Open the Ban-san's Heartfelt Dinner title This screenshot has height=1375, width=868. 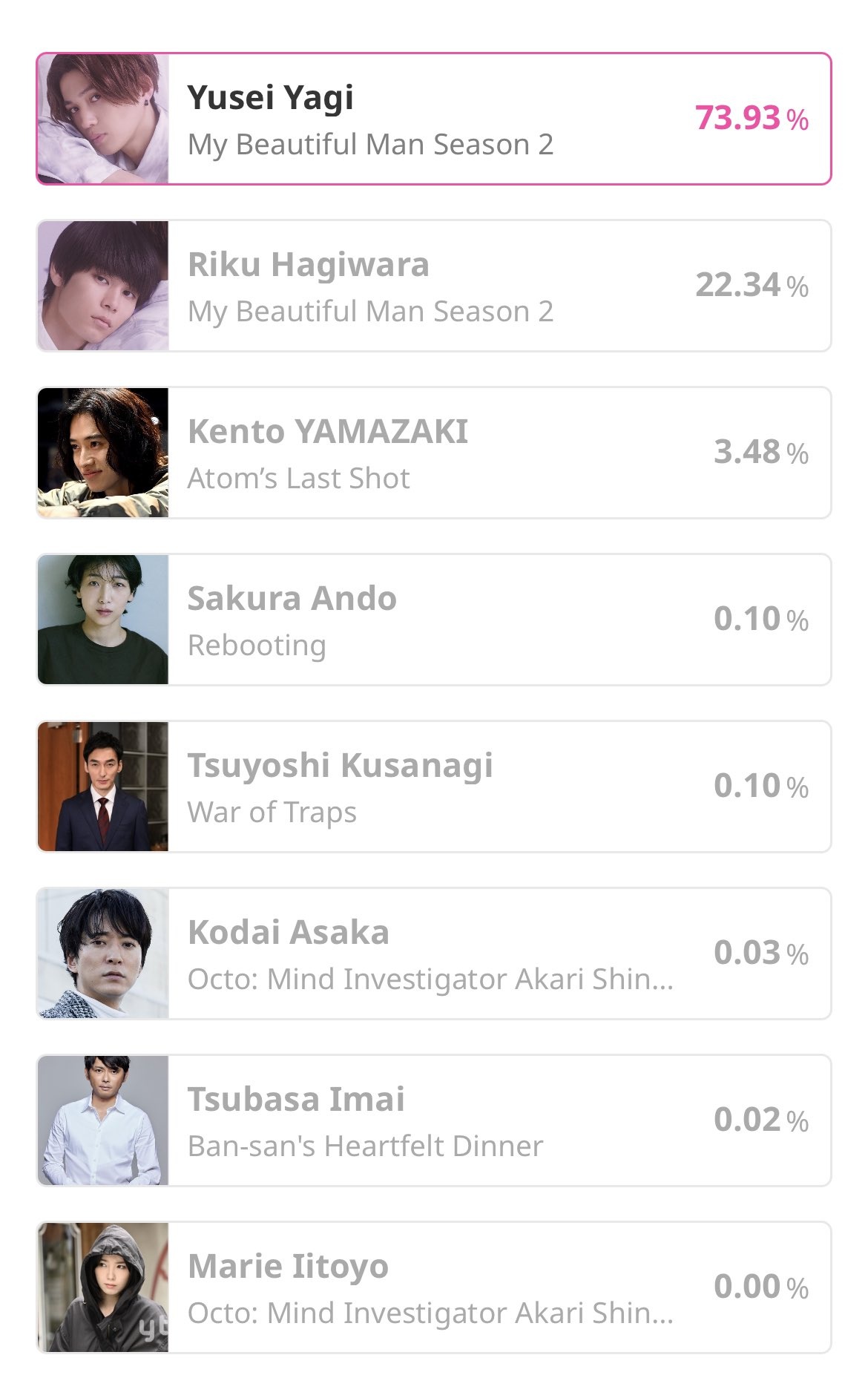coord(365,1146)
